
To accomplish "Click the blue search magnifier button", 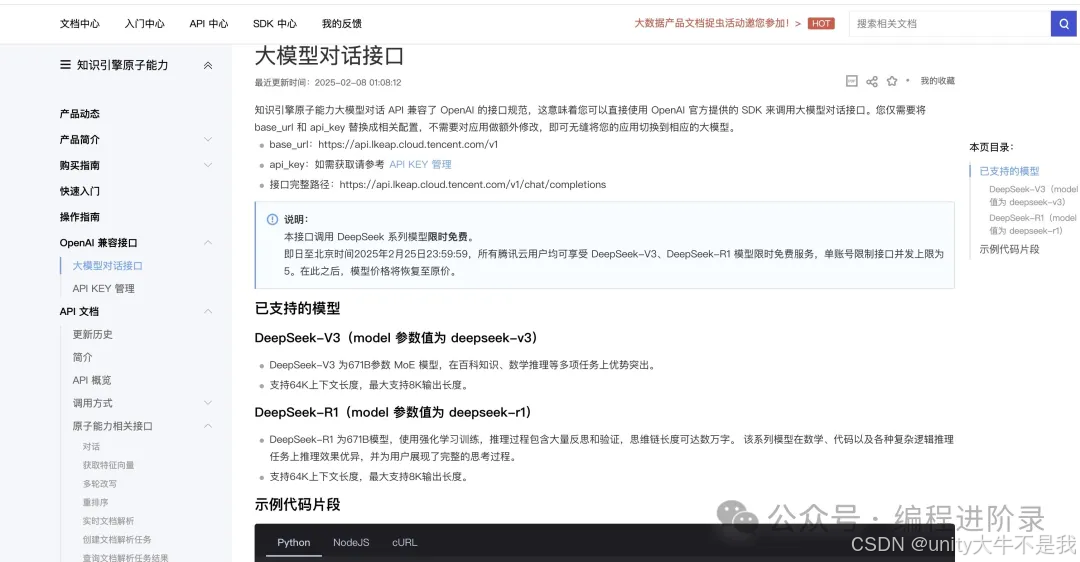I will (x=1064, y=23).
